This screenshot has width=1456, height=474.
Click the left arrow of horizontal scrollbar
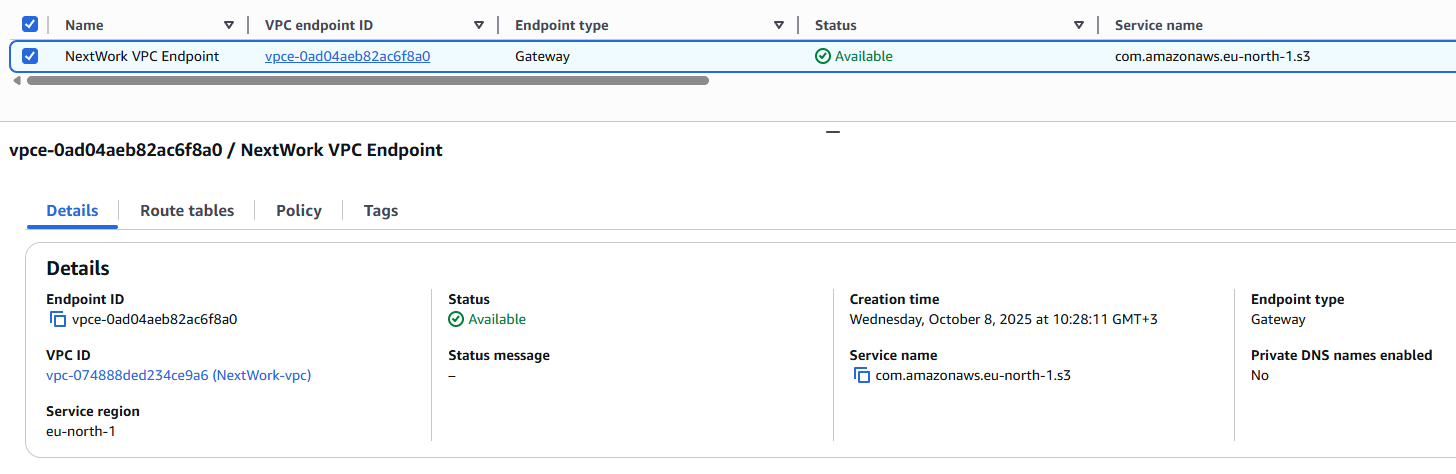[x=17, y=80]
